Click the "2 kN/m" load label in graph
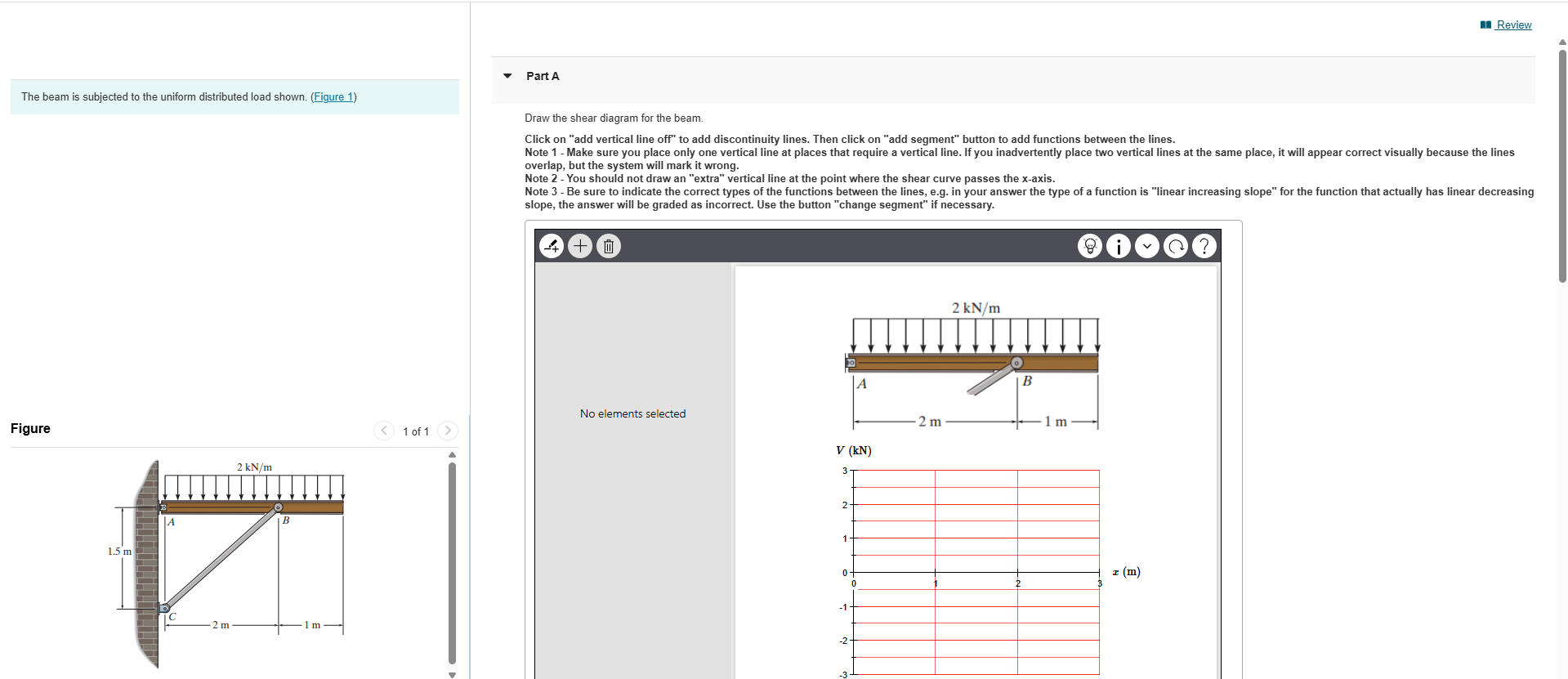Viewport: 1568px width, 679px height. point(976,308)
